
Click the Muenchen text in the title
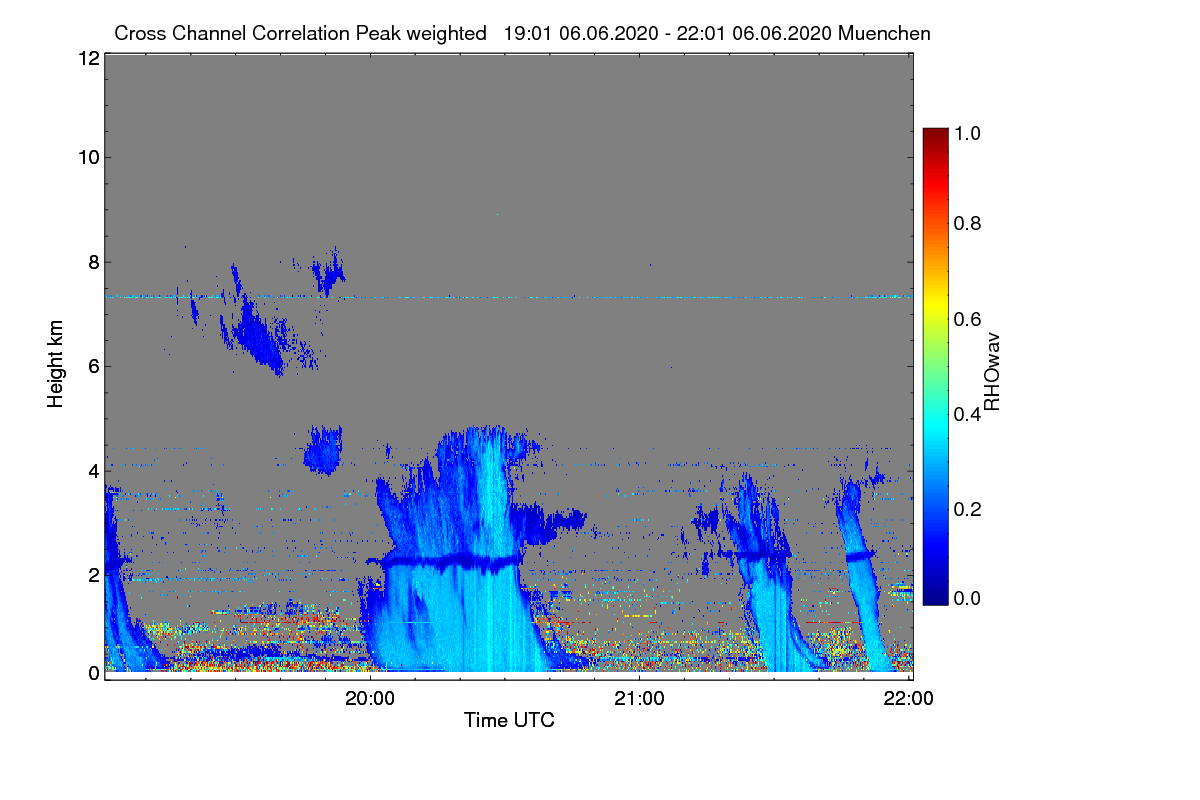[x=885, y=33]
